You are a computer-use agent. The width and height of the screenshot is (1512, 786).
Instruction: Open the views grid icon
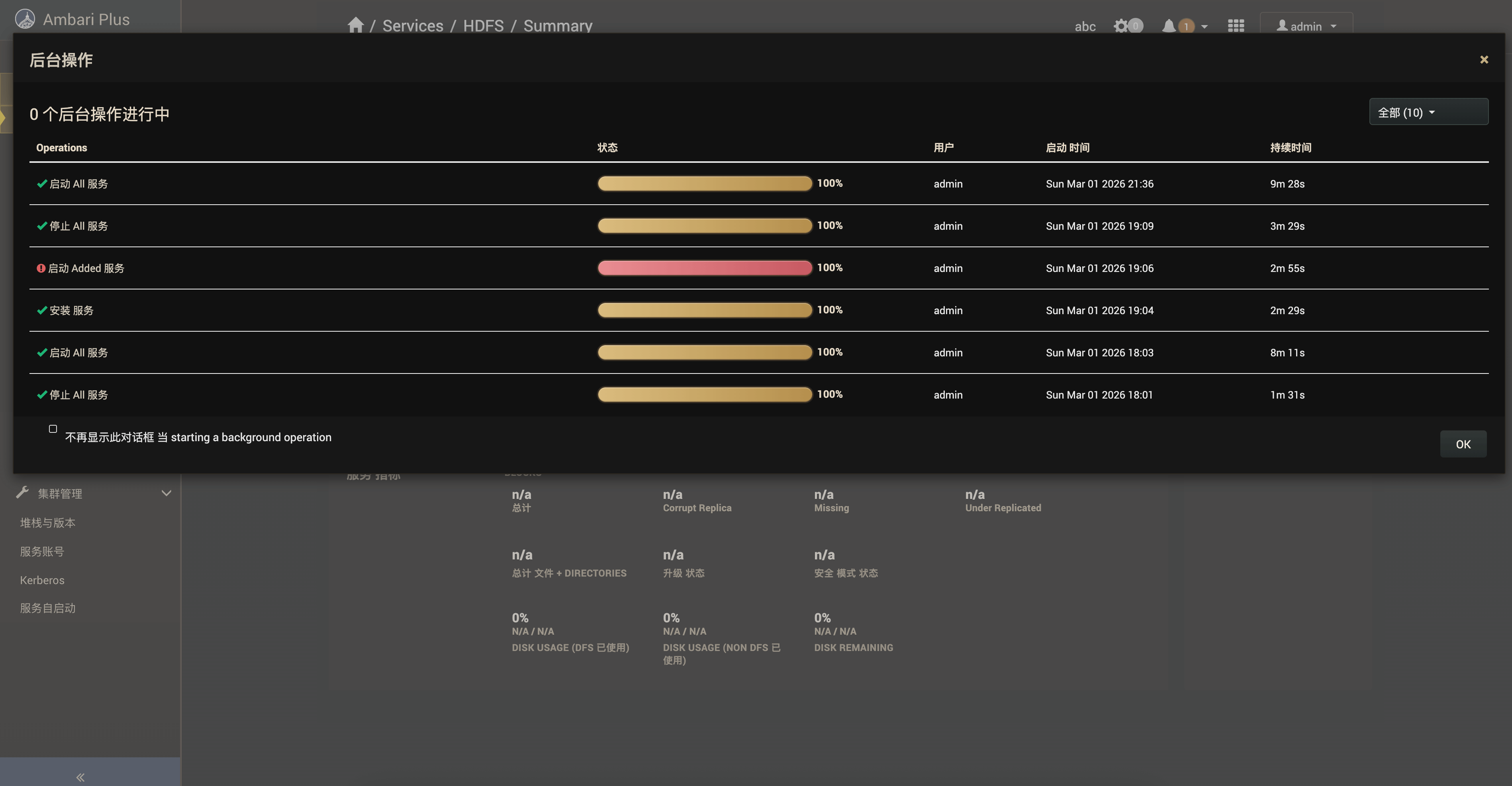point(1236,26)
